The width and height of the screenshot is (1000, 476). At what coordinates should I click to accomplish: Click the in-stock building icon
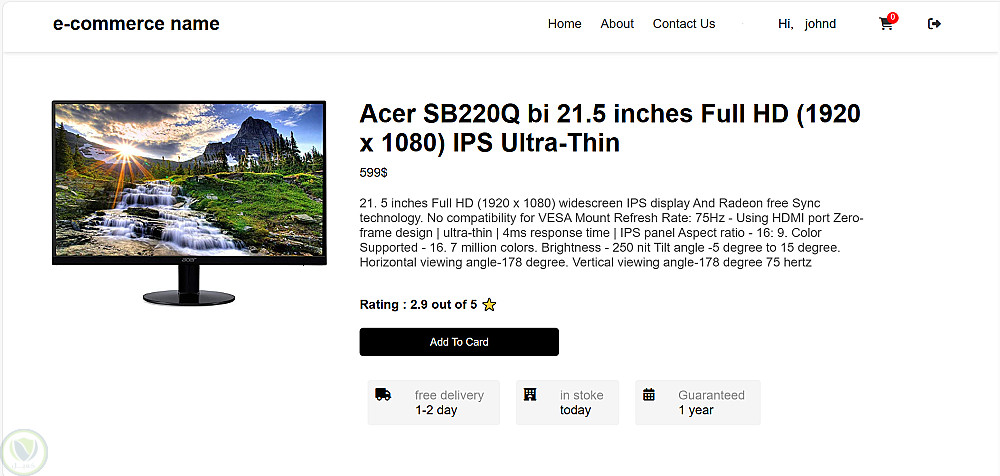(x=530, y=395)
